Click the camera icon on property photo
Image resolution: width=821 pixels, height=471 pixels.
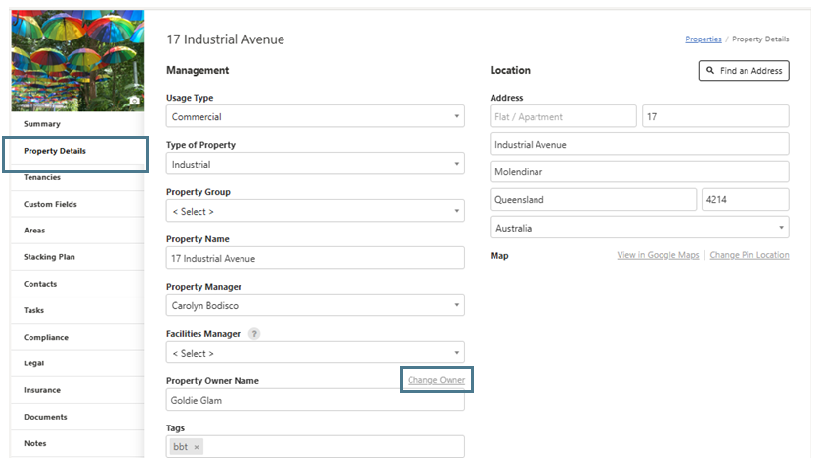point(134,101)
